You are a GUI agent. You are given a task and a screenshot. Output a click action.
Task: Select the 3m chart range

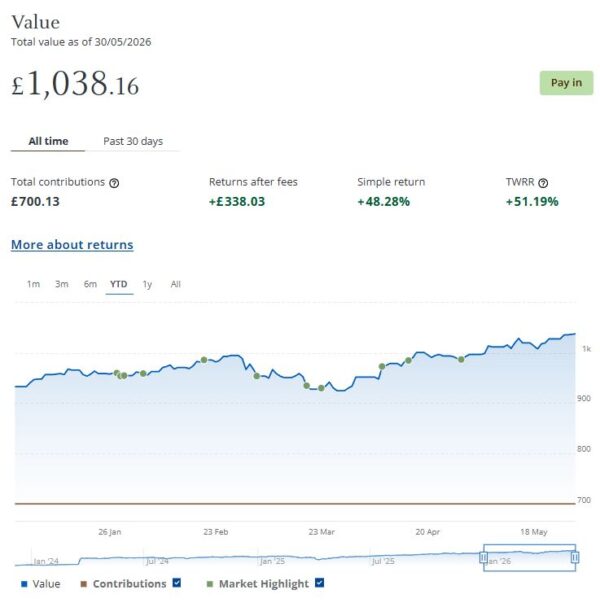[62, 284]
